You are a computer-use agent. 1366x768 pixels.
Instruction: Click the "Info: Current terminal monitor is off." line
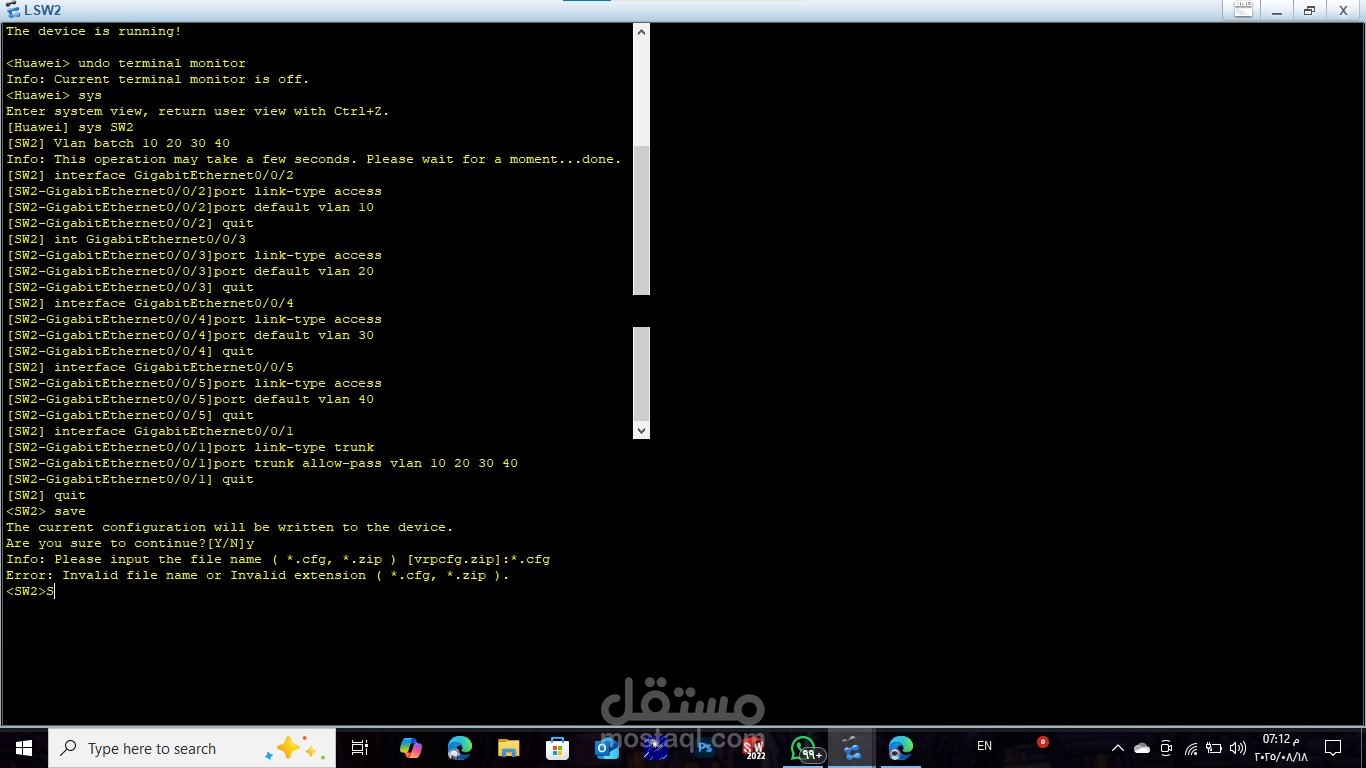pyautogui.click(x=158, y=79)
